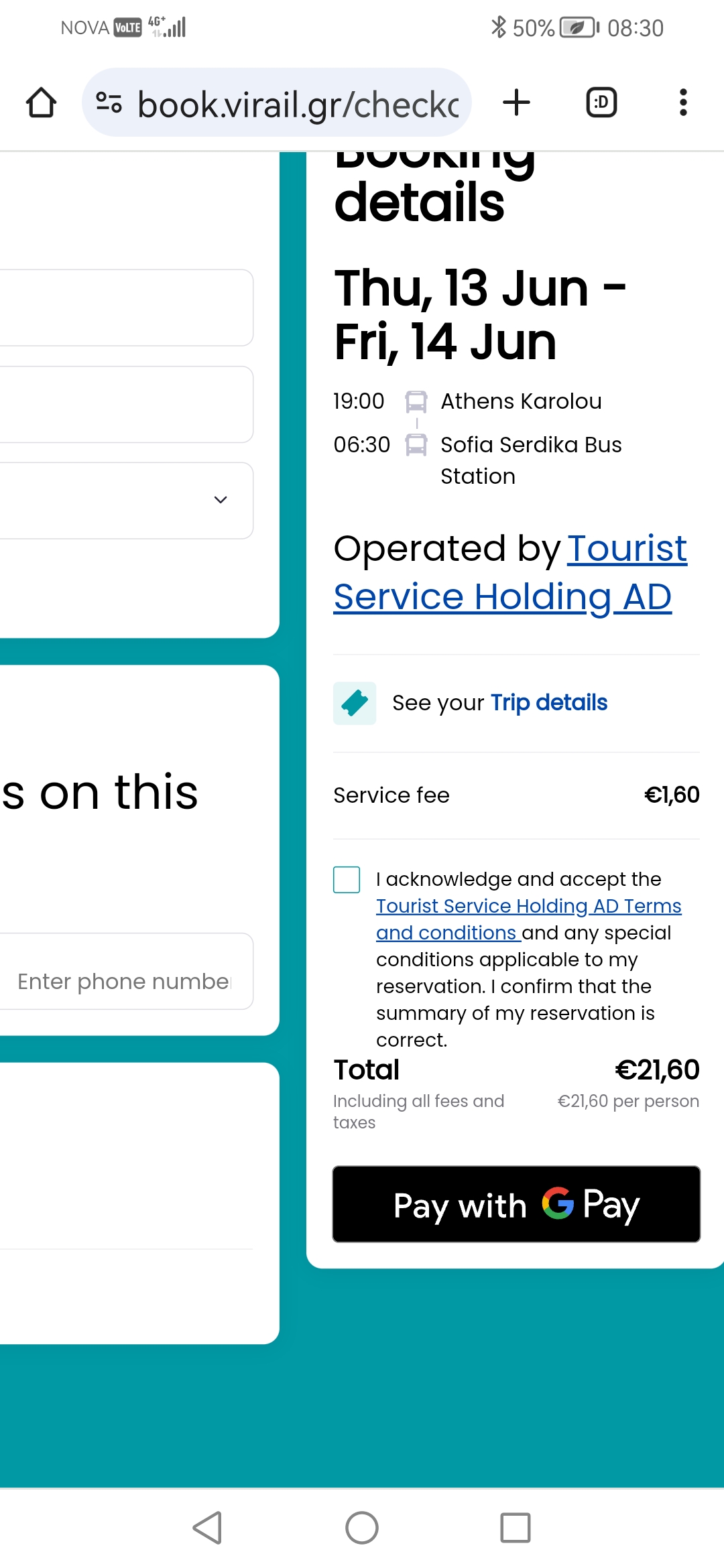Open Tourist Service Holding AD operator link
This screenshot has width=724, height=1568.
tap(510, 572)
